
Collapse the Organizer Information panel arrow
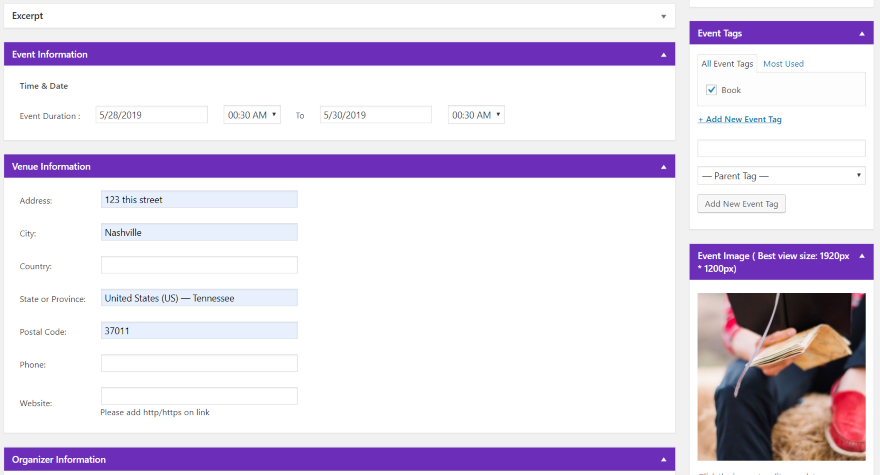click(x=663, y=459)
